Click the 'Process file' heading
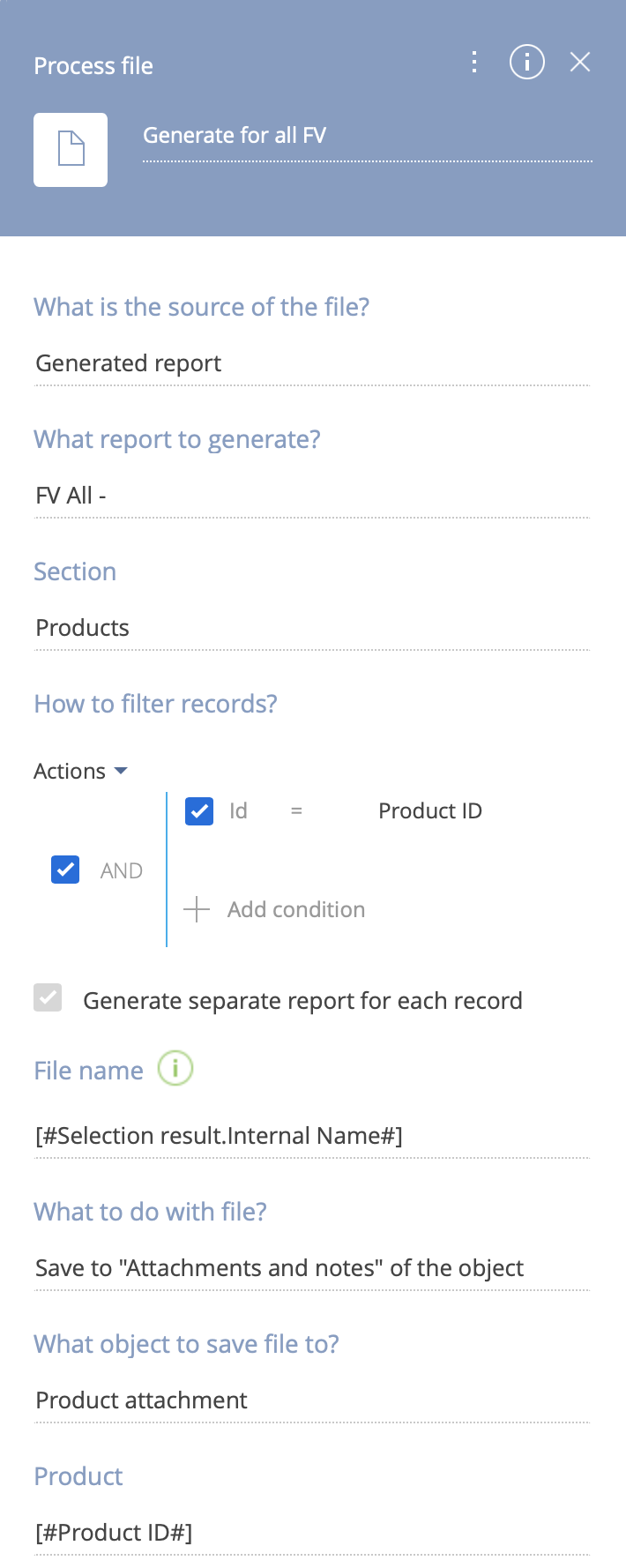This screenshot has width=626, height=1568. 93,66
